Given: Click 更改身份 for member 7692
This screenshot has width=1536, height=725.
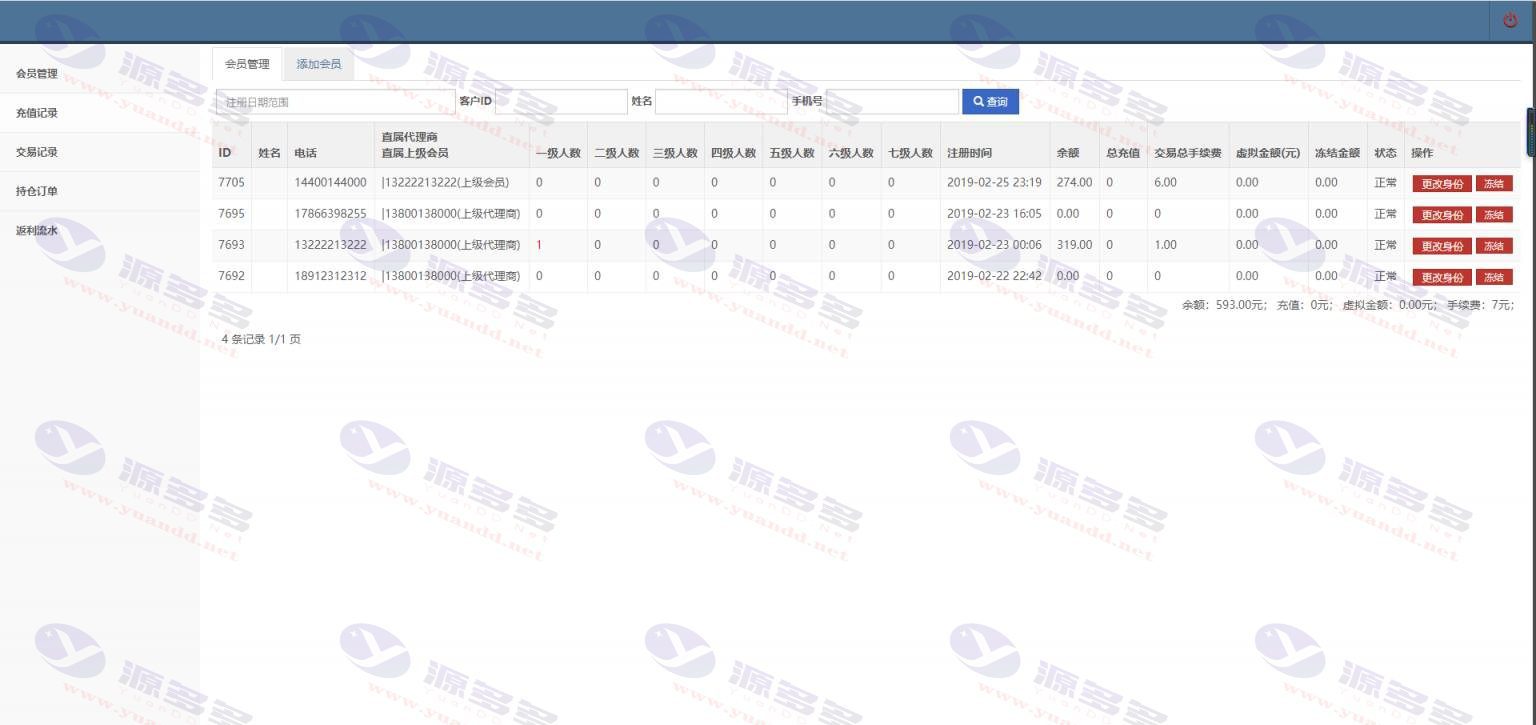Looking at the screenshot, I should pos(1442,277).
